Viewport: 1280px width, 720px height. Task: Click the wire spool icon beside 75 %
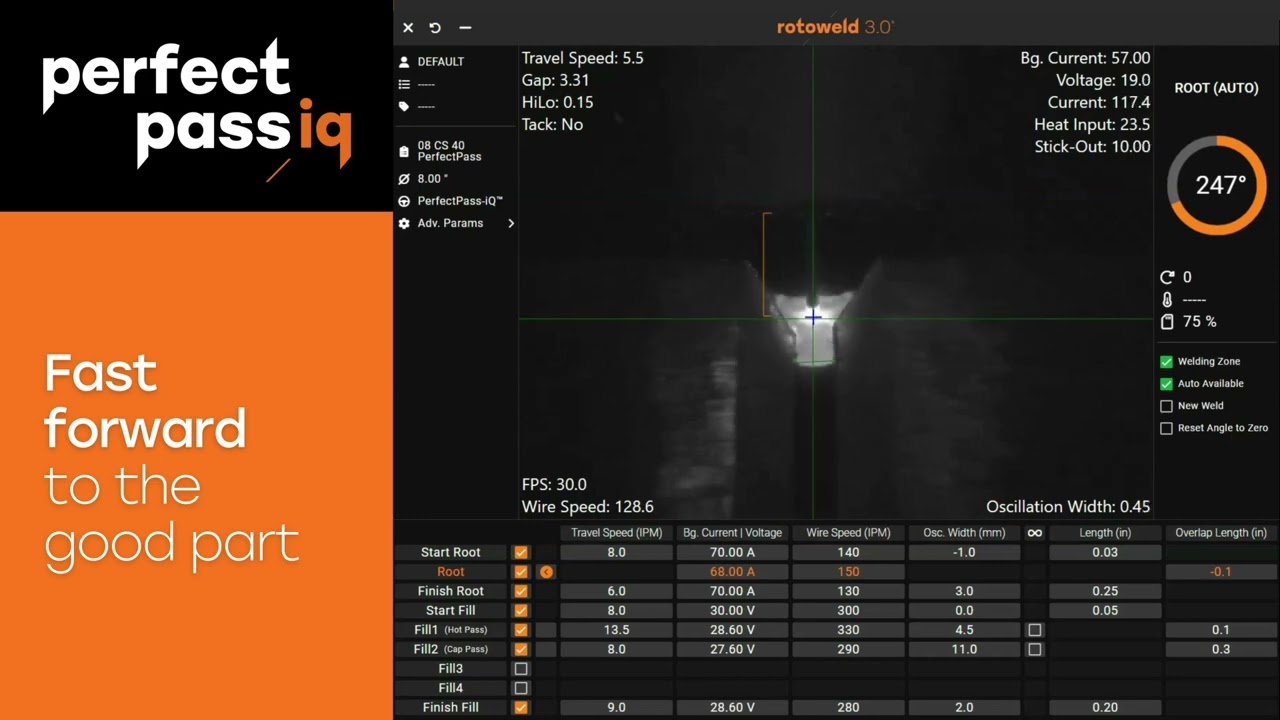pyautogui.click(x=1167, y=321)
